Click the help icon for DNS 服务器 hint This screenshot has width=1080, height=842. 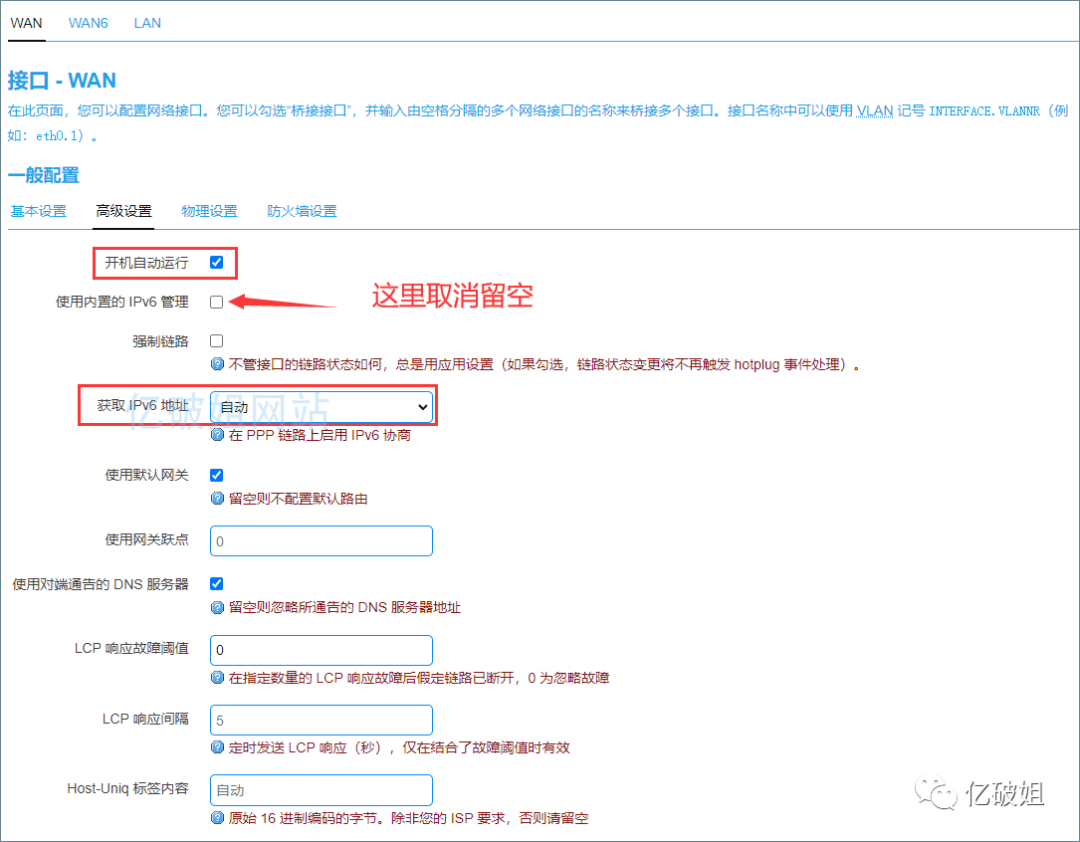point(217,606)
